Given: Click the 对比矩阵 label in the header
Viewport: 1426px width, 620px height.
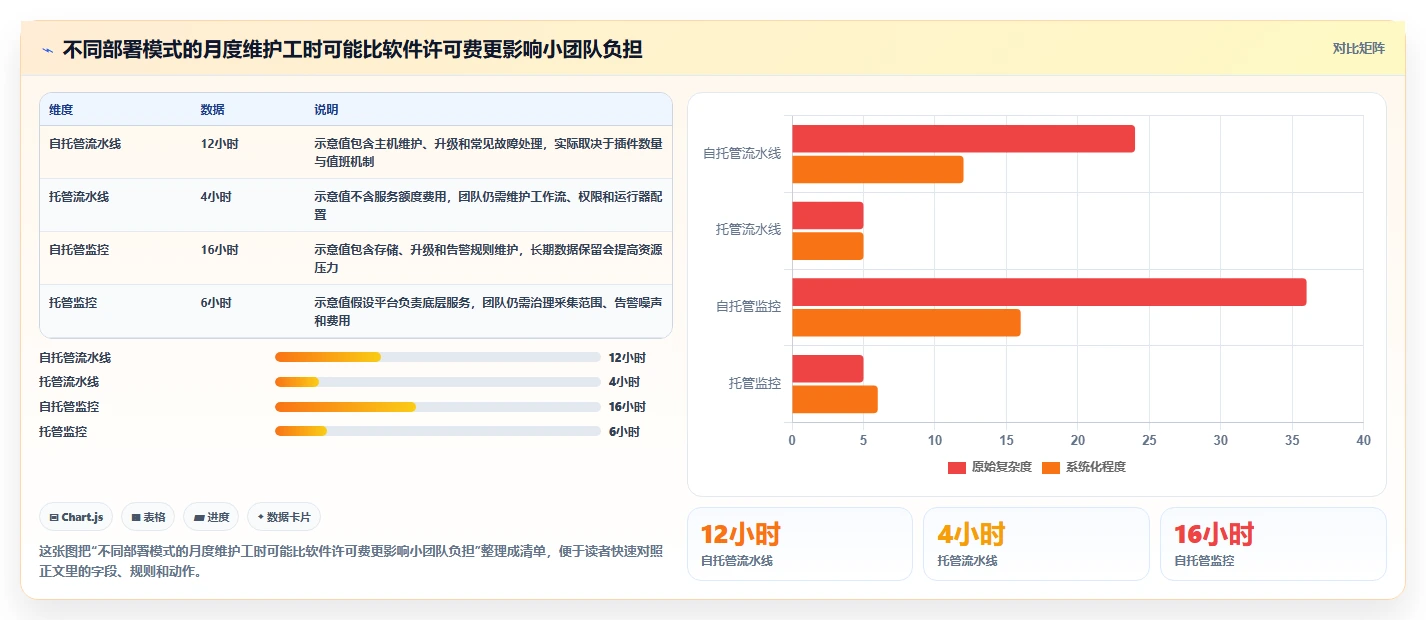Looking at the screenshot, I should pyautogui.click(x=1359, y=48).
